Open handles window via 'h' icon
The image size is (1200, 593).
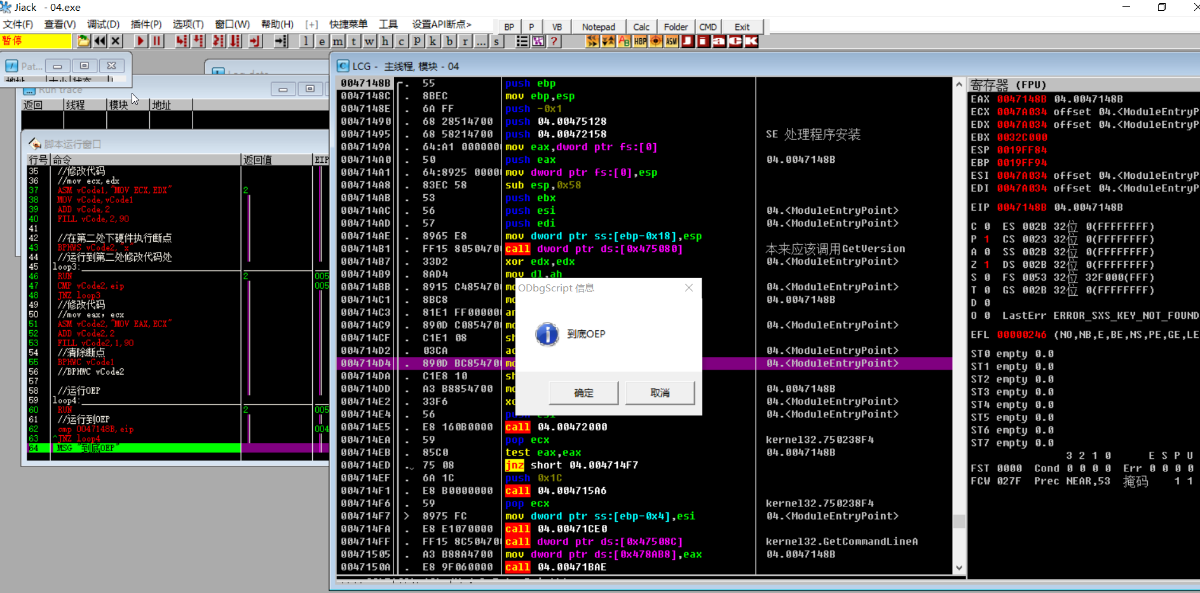[x=385, y=41]
